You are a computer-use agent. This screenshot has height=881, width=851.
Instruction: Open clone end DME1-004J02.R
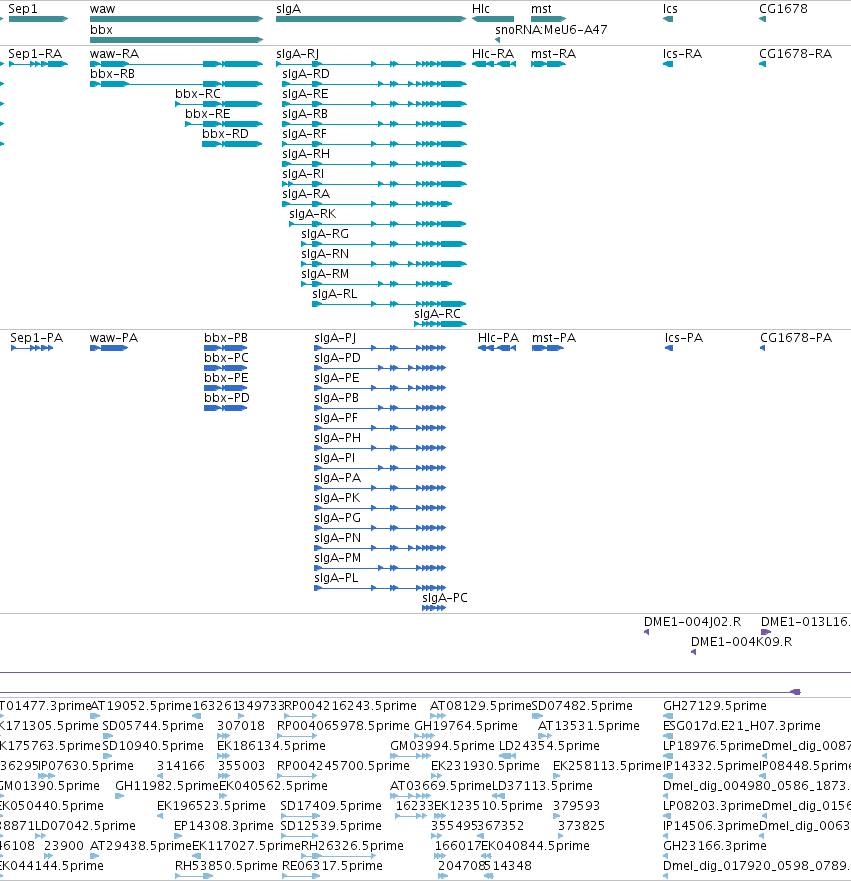coord(647,632)
